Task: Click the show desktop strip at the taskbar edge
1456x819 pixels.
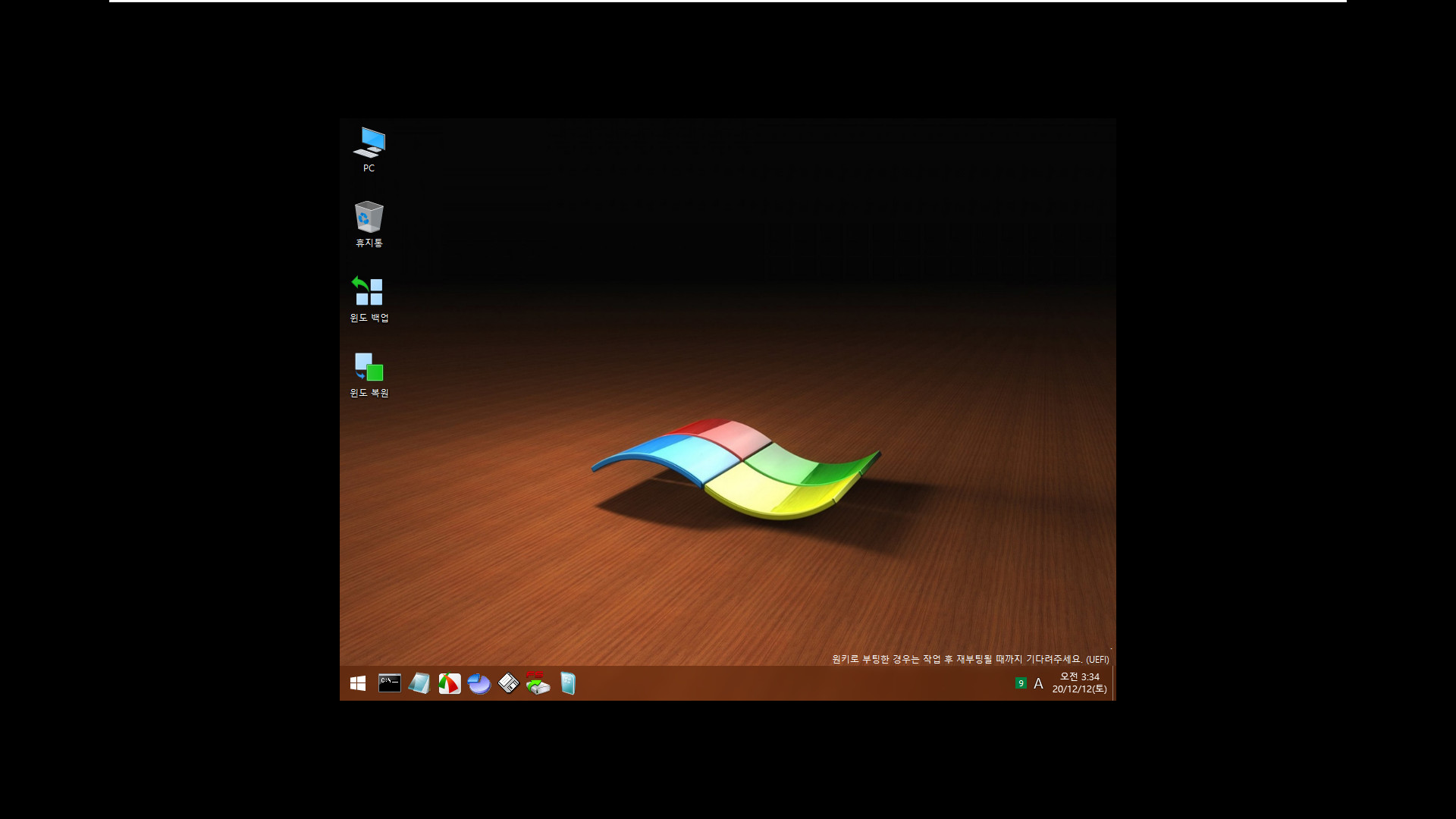Action: (1113, 683)
